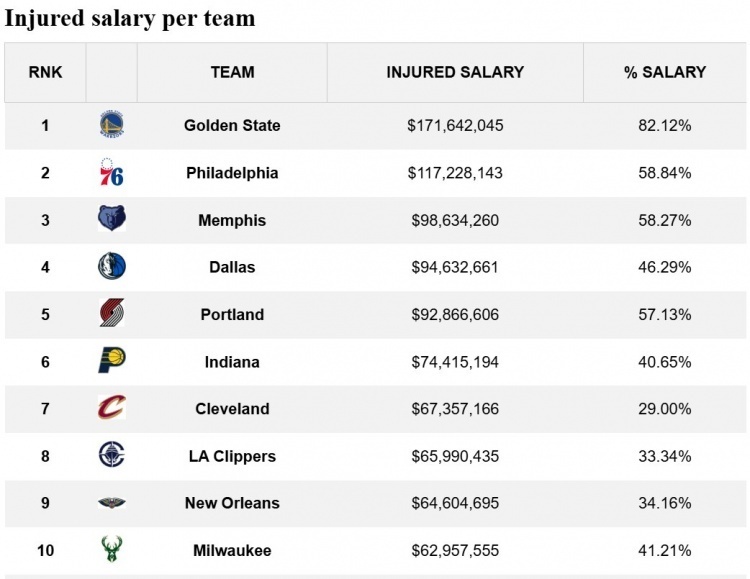Click Golden State's $171,642,045 injured salary
Image resolution: width=750 pixels, height=579 pixels.
pos(455,125)
